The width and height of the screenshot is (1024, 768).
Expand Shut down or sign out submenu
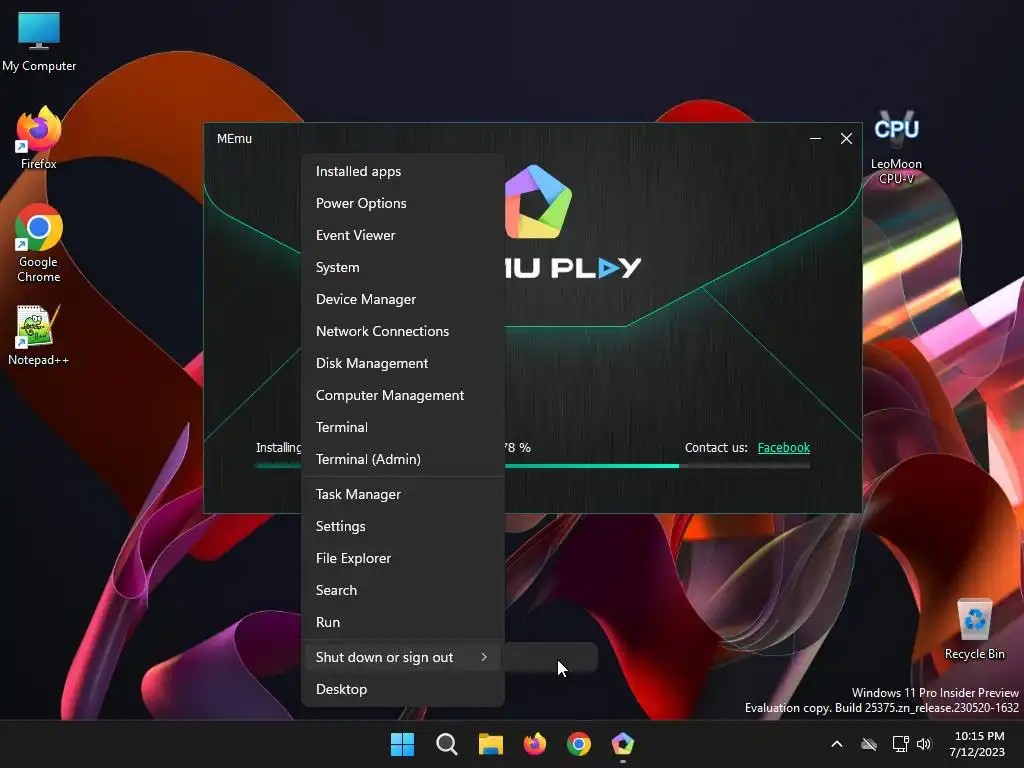point(402,658)
